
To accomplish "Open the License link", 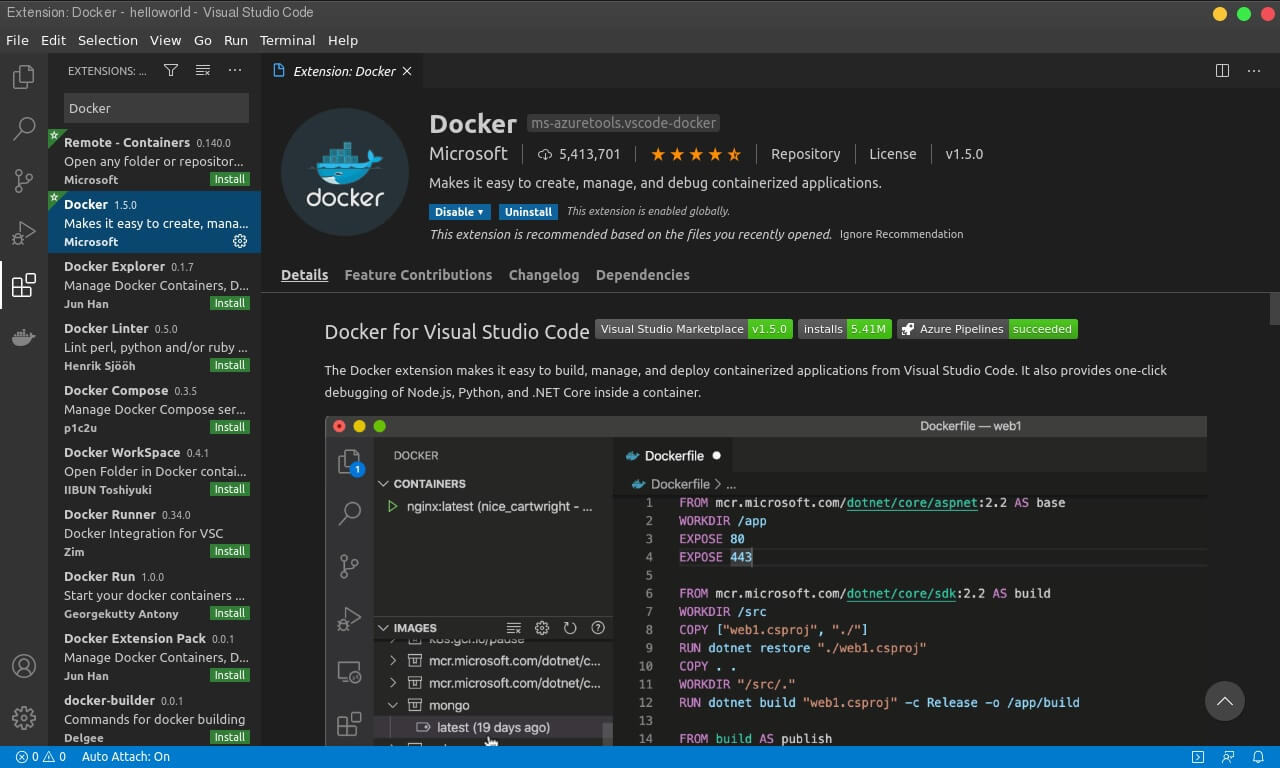I will click(x=893, y=154).
